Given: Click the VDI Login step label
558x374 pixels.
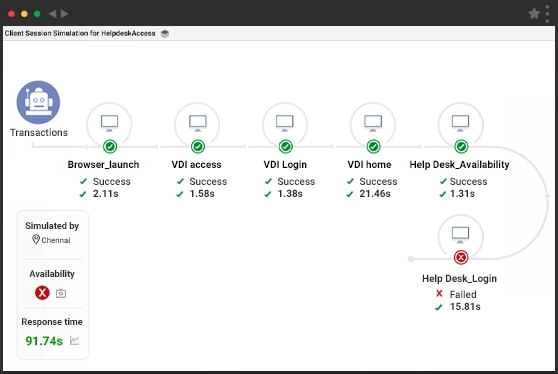Looking at the screenshot, I should click(285, 165).
